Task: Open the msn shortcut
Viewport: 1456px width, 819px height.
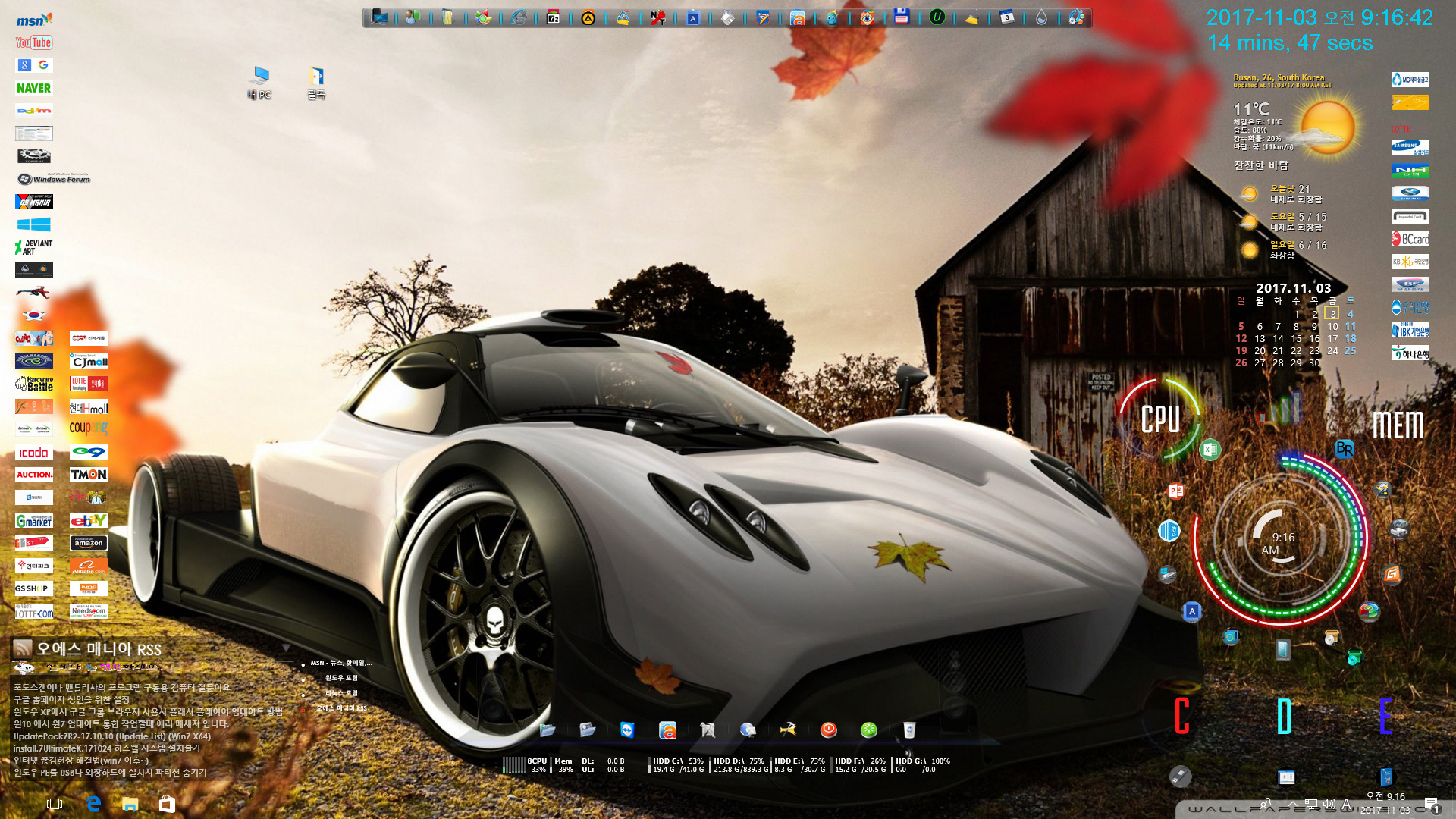Action: [x=34, y=20]
